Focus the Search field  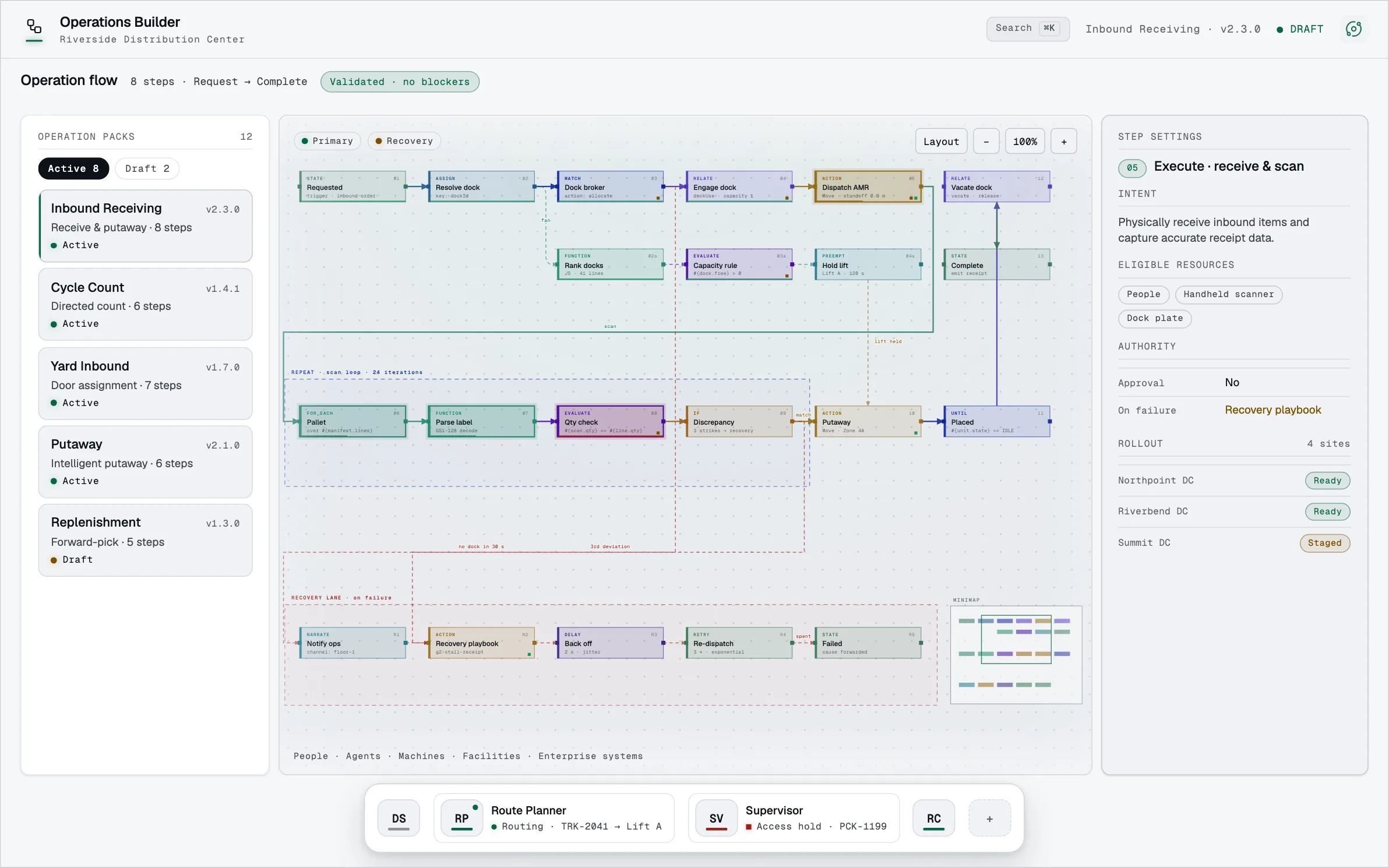[1027, 29]
